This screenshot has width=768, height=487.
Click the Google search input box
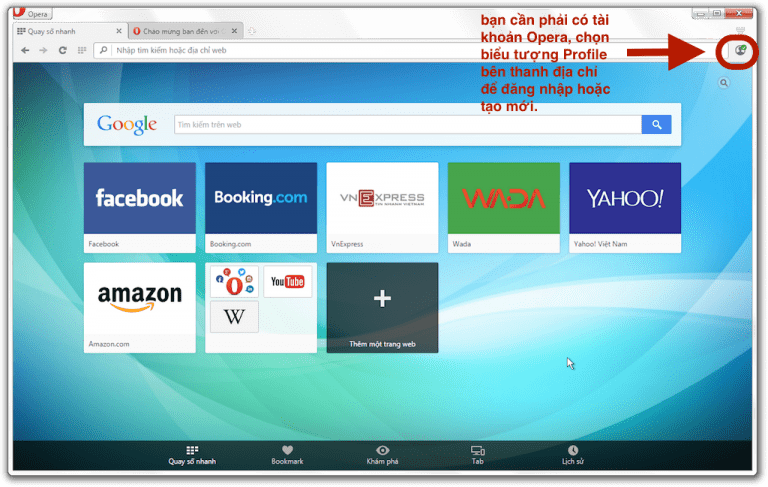coord(408,124)
